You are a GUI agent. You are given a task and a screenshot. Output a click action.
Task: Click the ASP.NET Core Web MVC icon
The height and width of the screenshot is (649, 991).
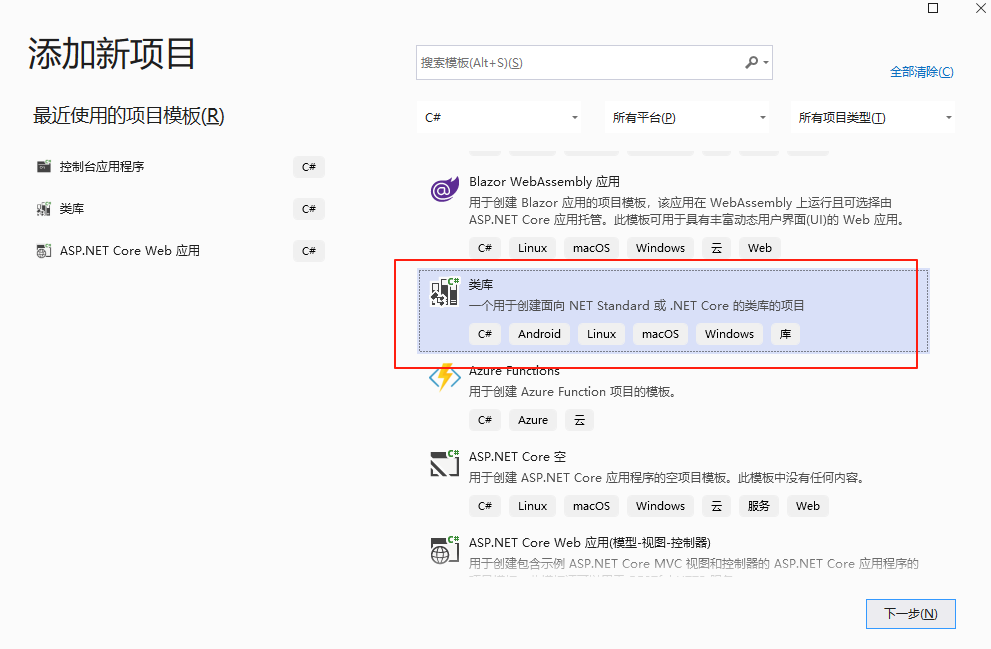(x=444, y=550)
